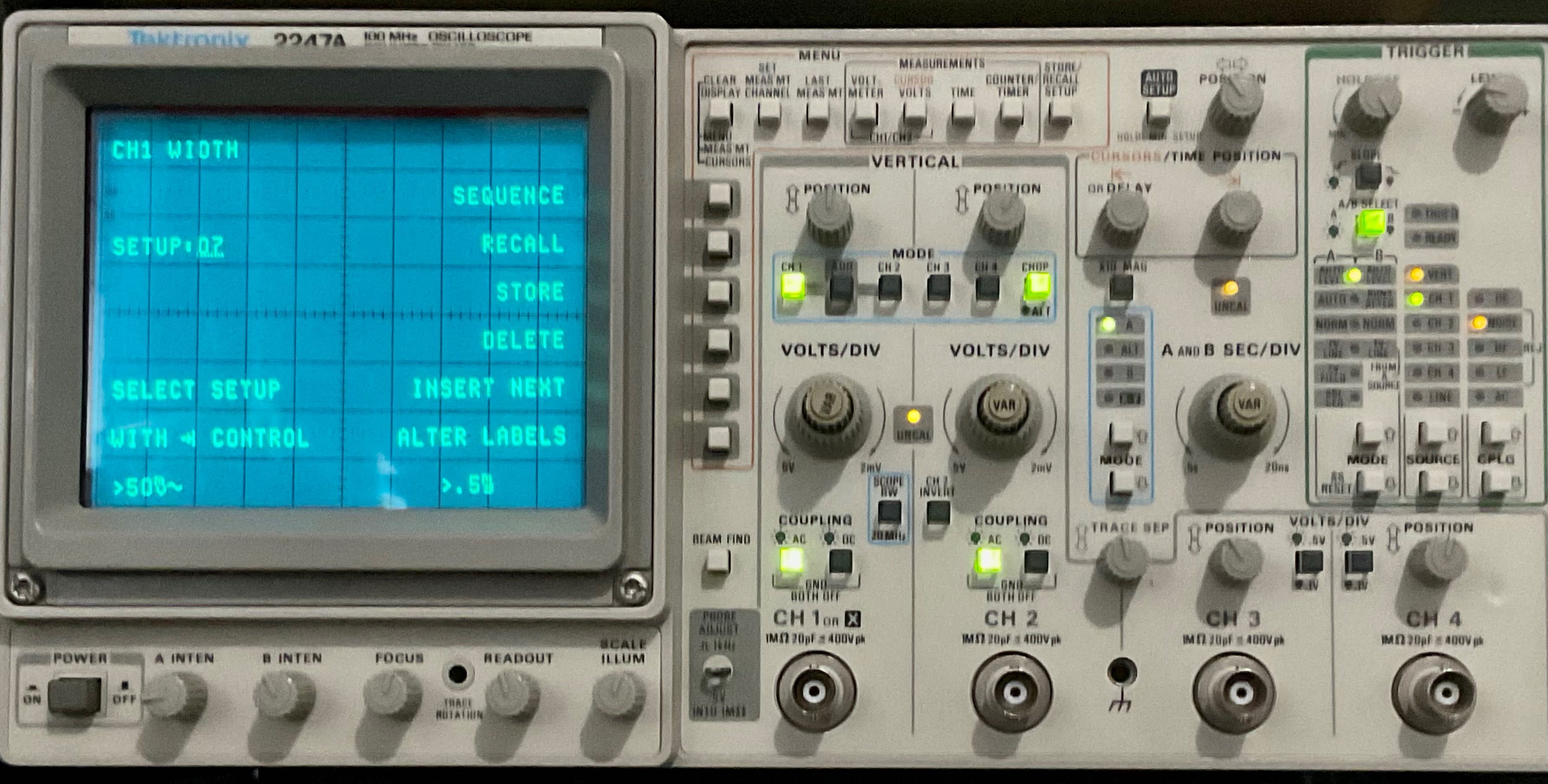Viewport: 1548px width, 784px height.
Task: Push the CURSOR VOLTS measurement button
Action: tap(914, 113)
